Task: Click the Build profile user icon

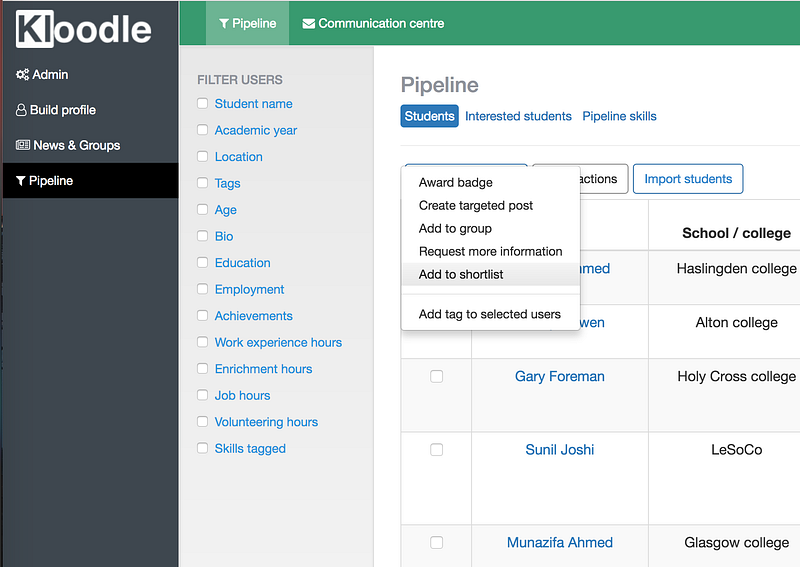Action: pos(21,110)
